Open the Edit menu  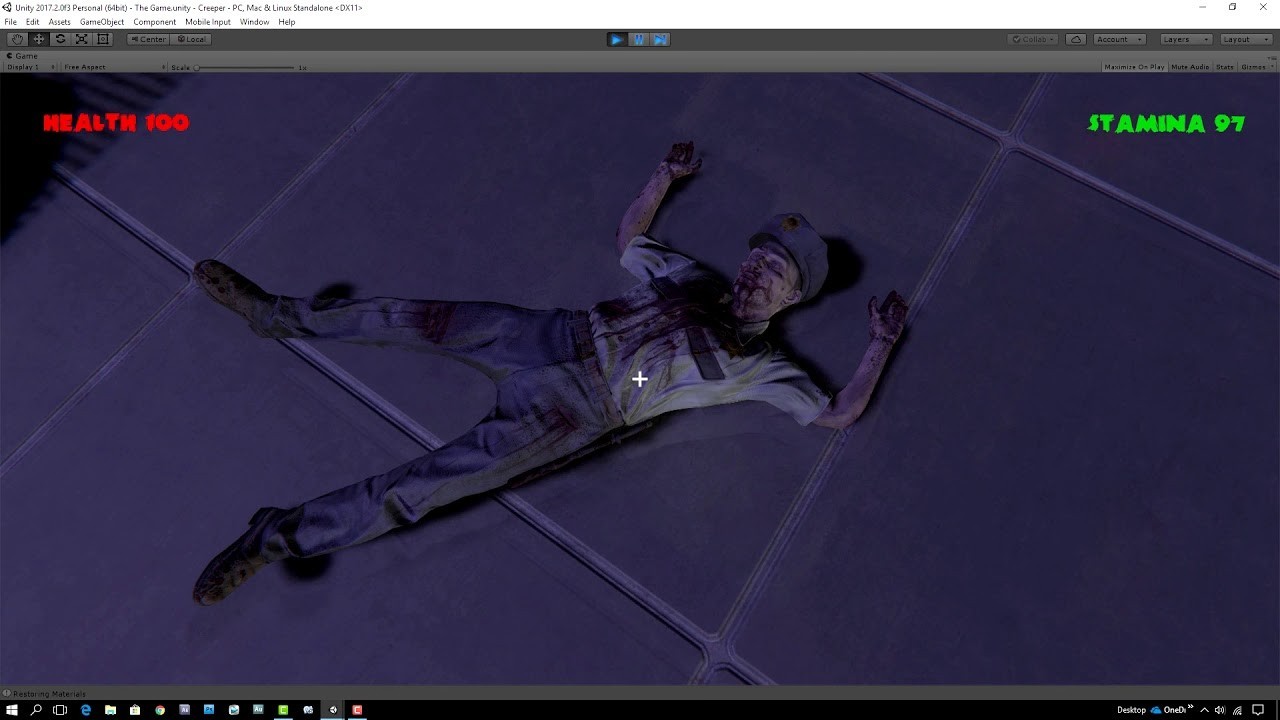[x=32, y=22]
